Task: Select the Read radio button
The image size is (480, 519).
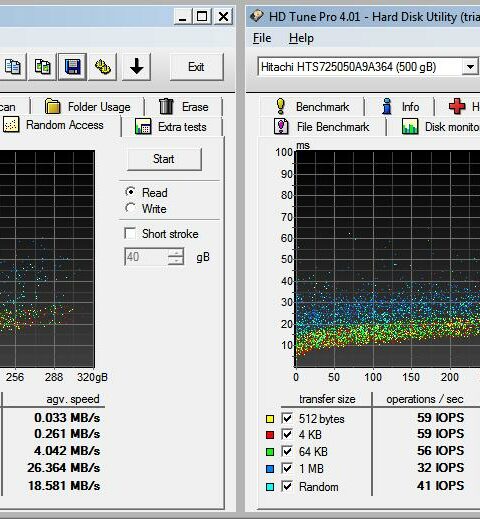Action: tap(130, 192)
